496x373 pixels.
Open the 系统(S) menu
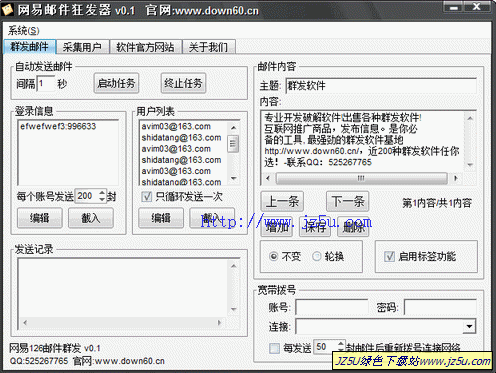24,31
